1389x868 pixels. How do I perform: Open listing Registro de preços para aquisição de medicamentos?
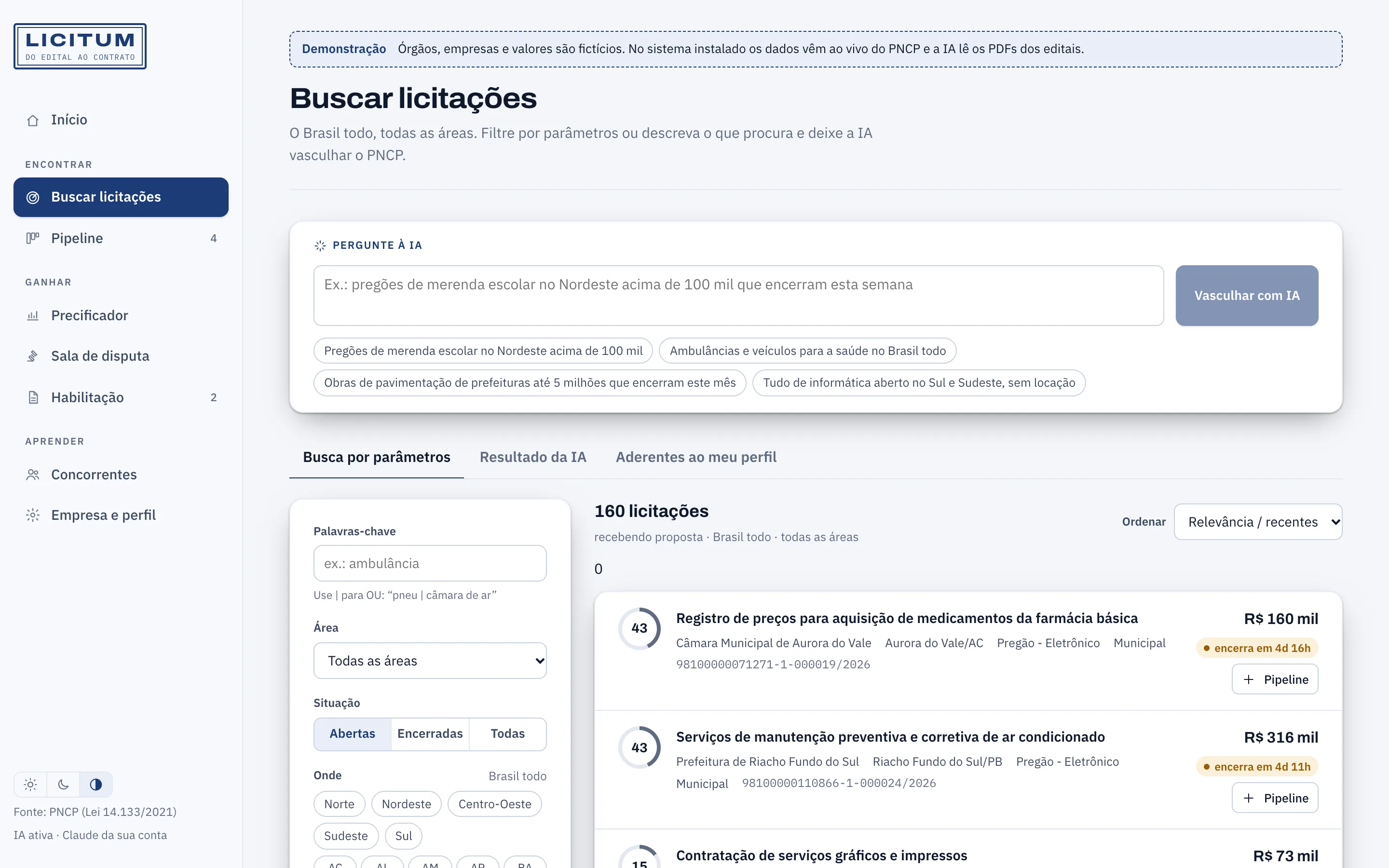(x=907, y=618)
